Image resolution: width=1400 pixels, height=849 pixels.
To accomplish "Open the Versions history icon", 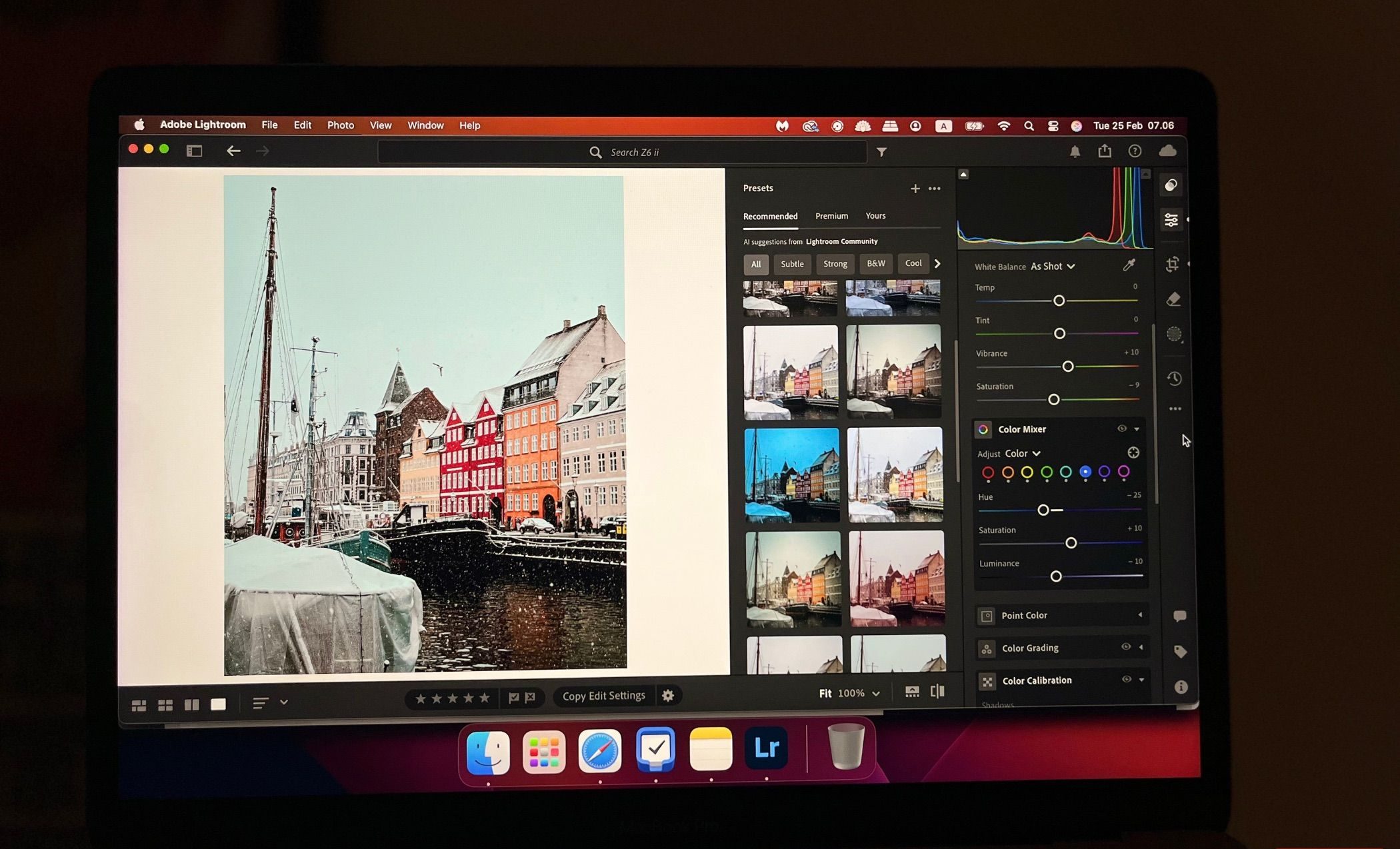I will [x=1174, y=379].
